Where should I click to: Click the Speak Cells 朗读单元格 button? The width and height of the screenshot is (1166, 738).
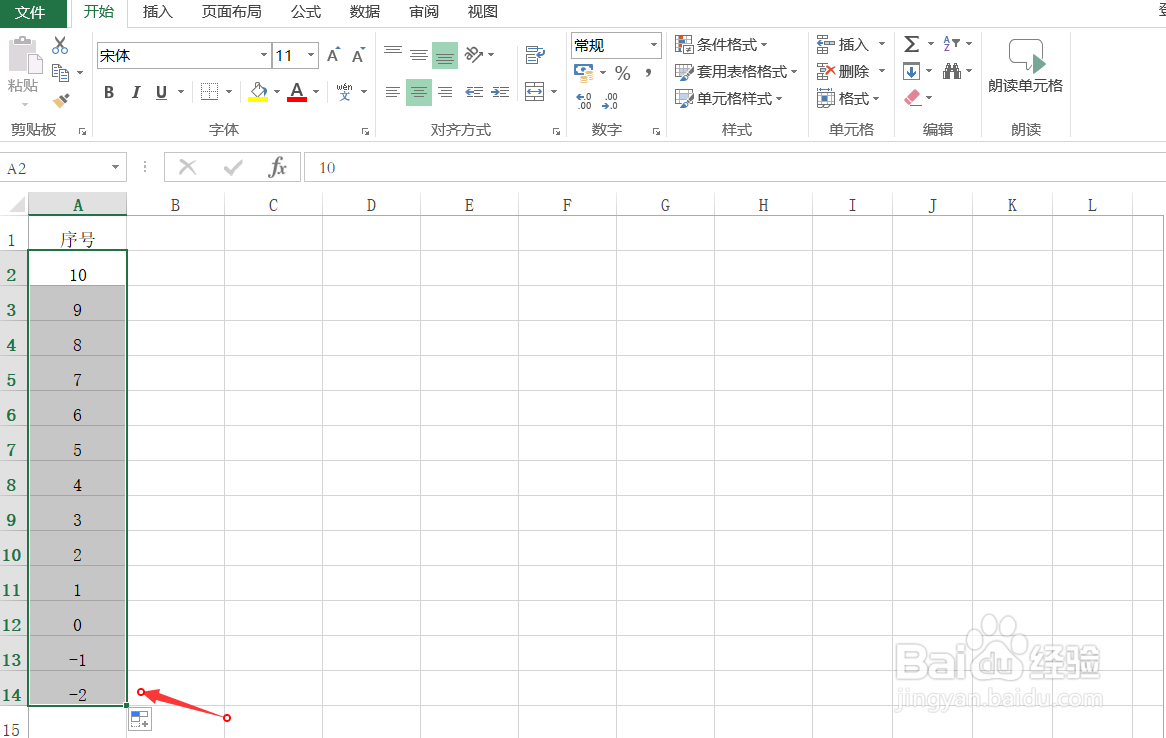[x=1025, y=65]
